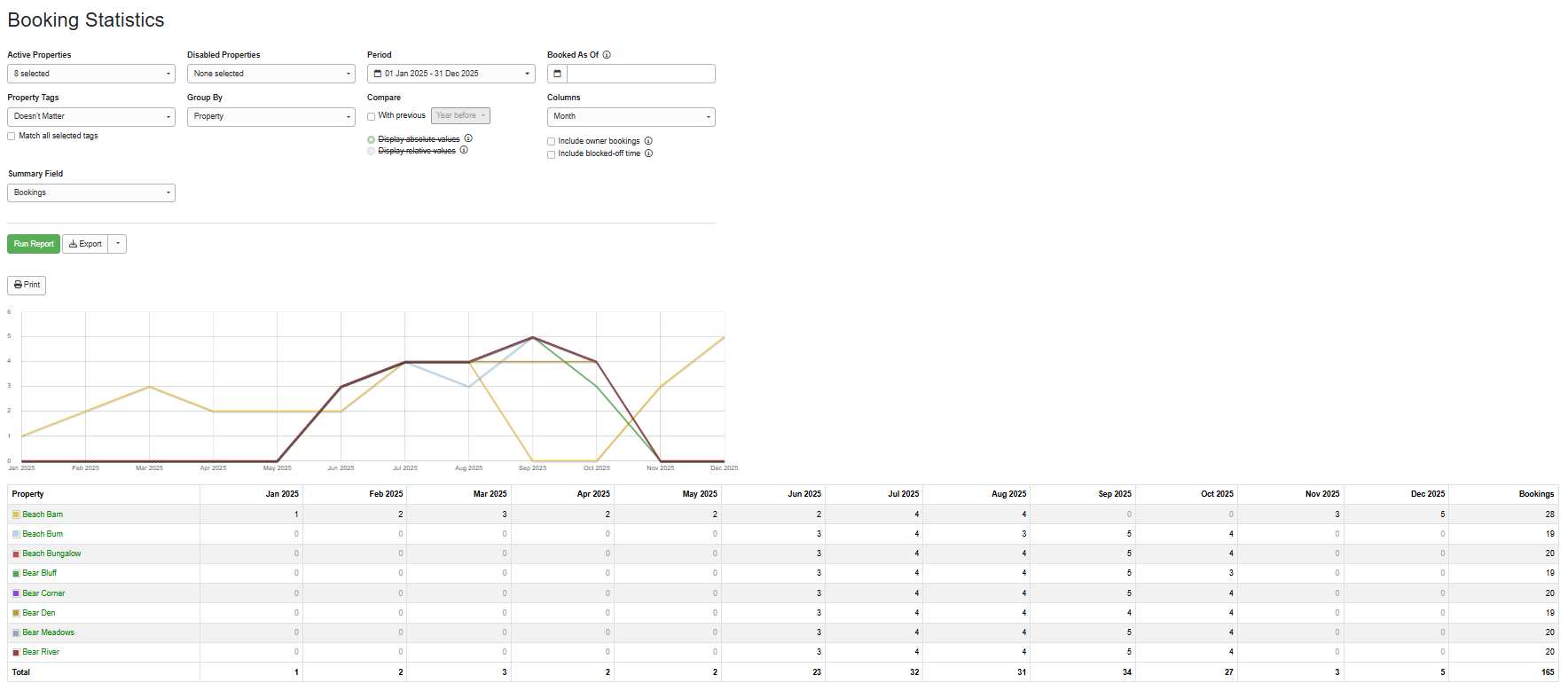Click Beach Barn bookings total 28
This screenshot has width=1568, height=691.
click(1549, 514)
